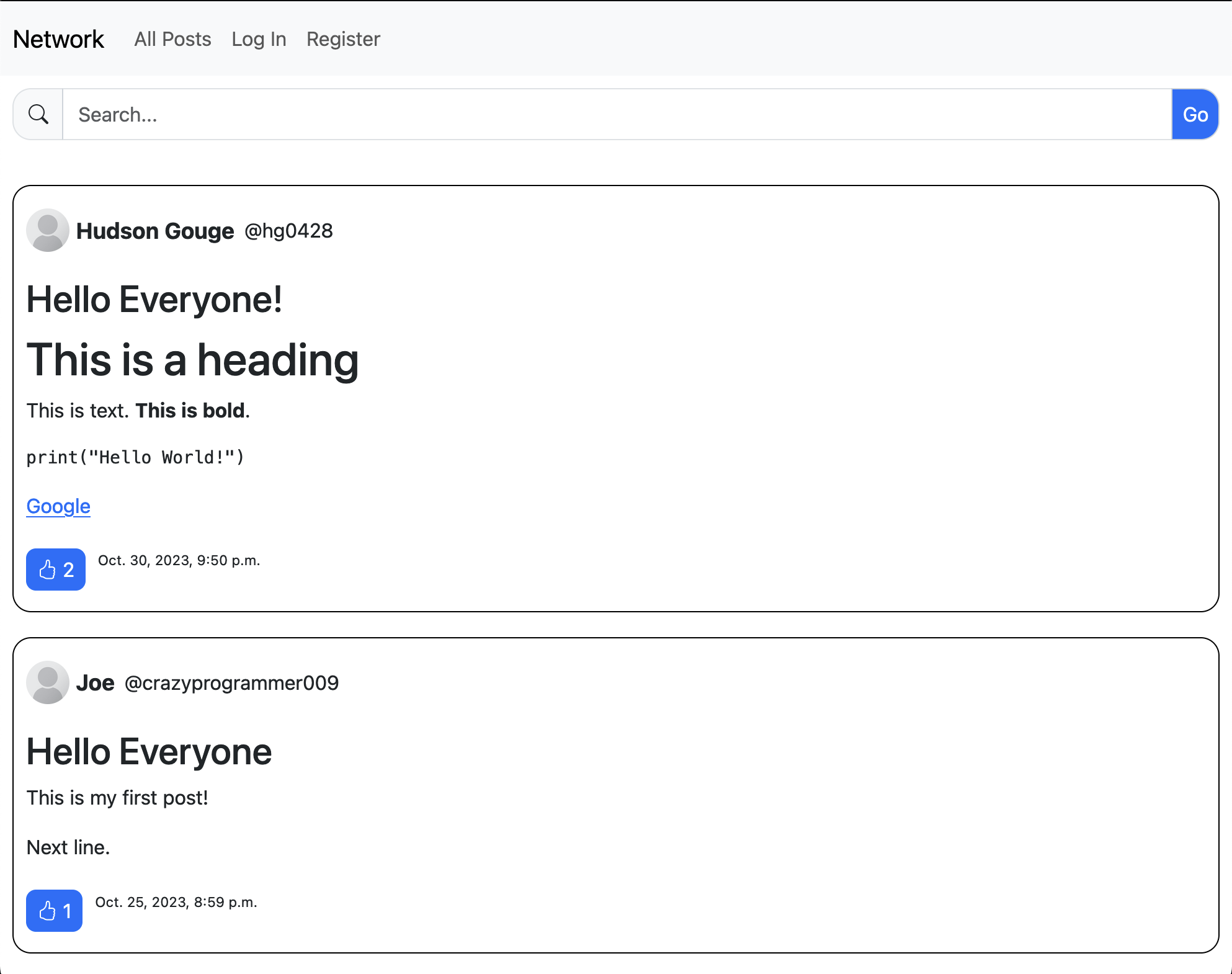1232x974 pixels.
Task: Click the 'Hello Everyone!' post title
Action: tap(154, 300)
